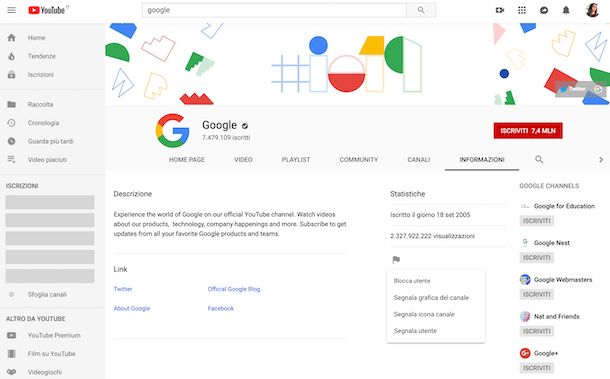Open the hamburger guide menu

pyautogui.click(x=12, y=10)
